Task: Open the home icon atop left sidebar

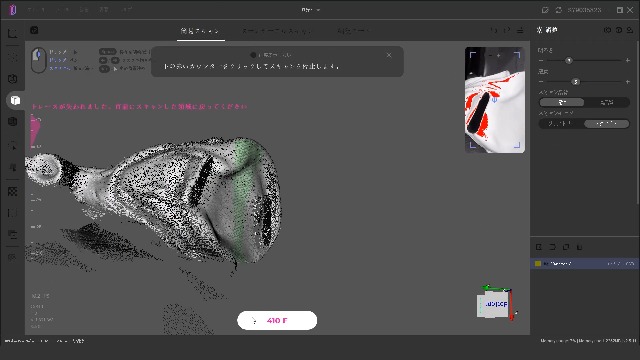Action: (x=13, y=33)
